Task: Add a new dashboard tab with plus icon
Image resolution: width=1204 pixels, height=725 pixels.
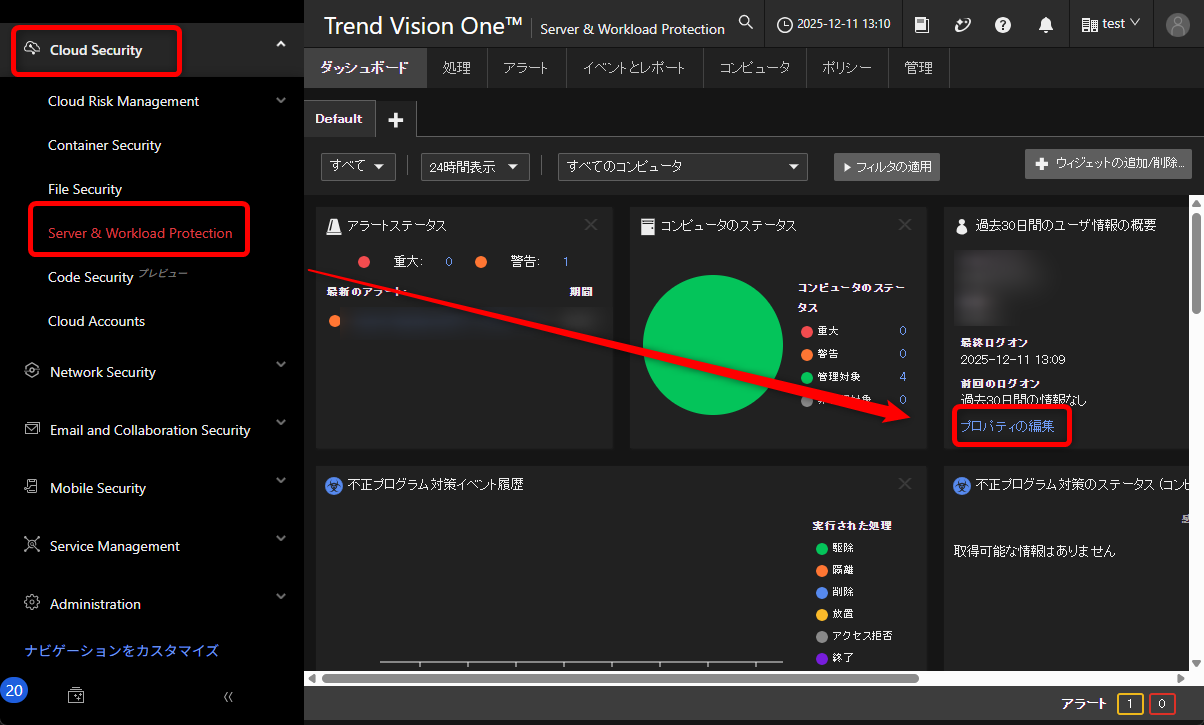Action: point(396,120)
